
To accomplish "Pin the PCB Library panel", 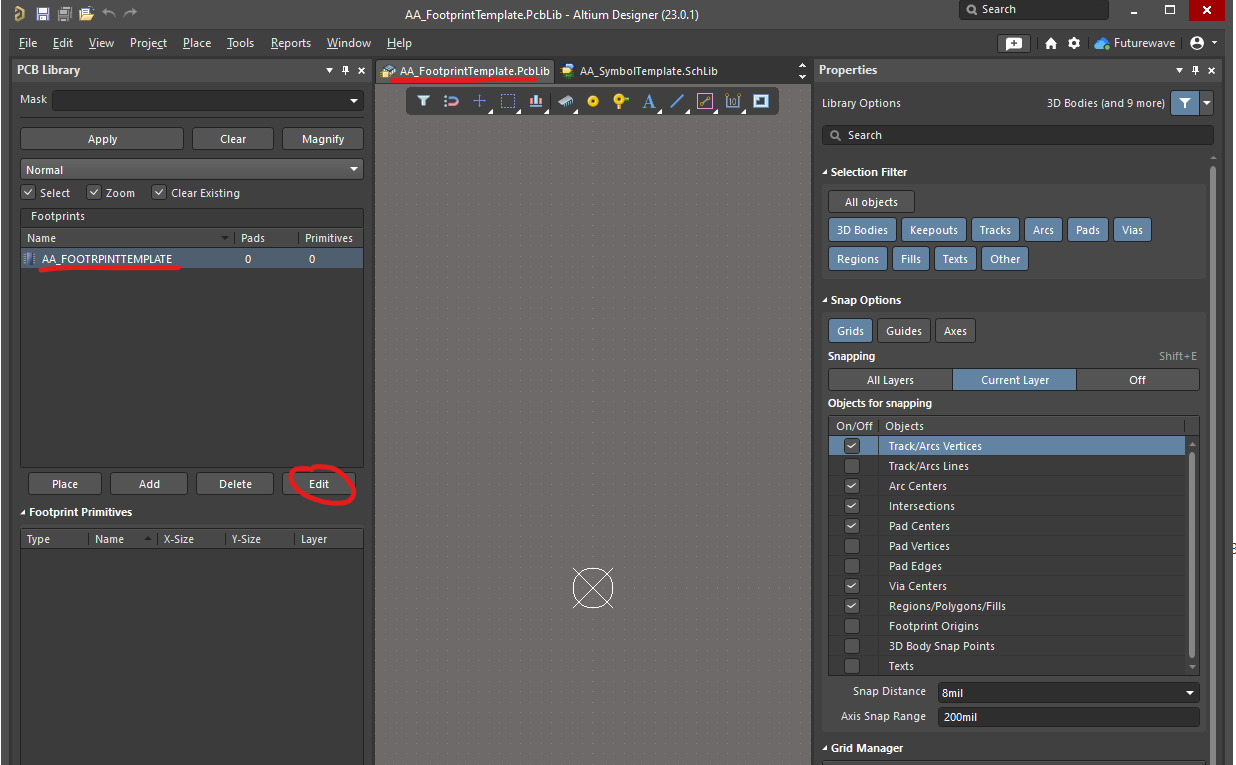I will click(346, 70).
